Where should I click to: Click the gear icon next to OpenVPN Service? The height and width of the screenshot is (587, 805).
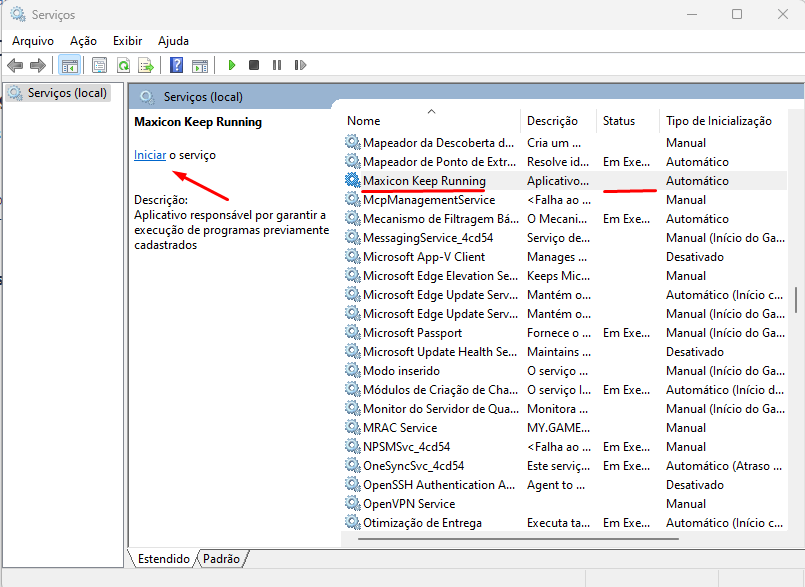352,503
